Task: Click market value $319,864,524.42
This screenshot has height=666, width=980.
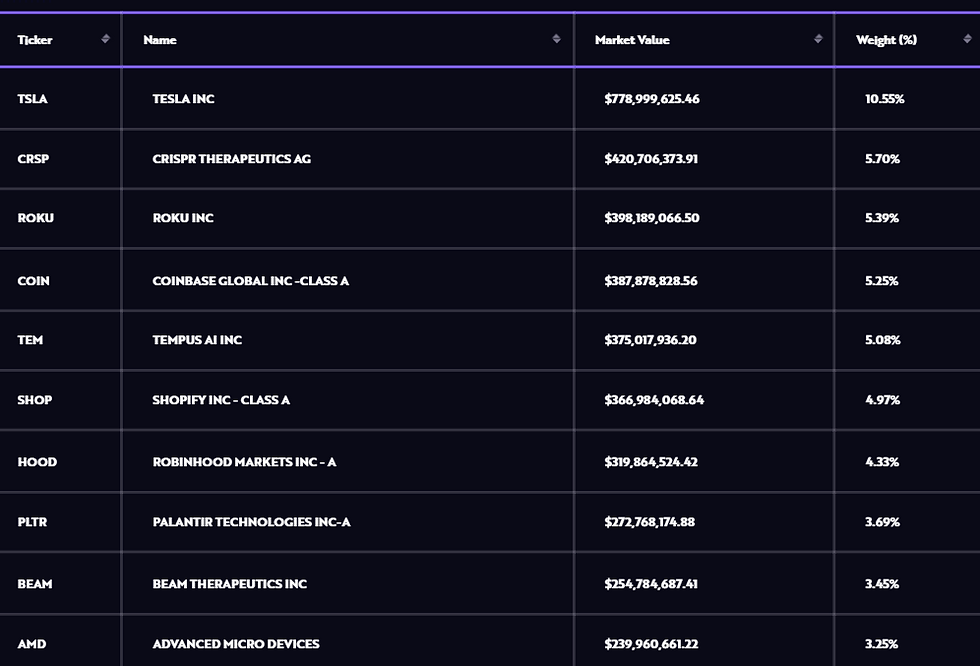Action: pos(651,462)
